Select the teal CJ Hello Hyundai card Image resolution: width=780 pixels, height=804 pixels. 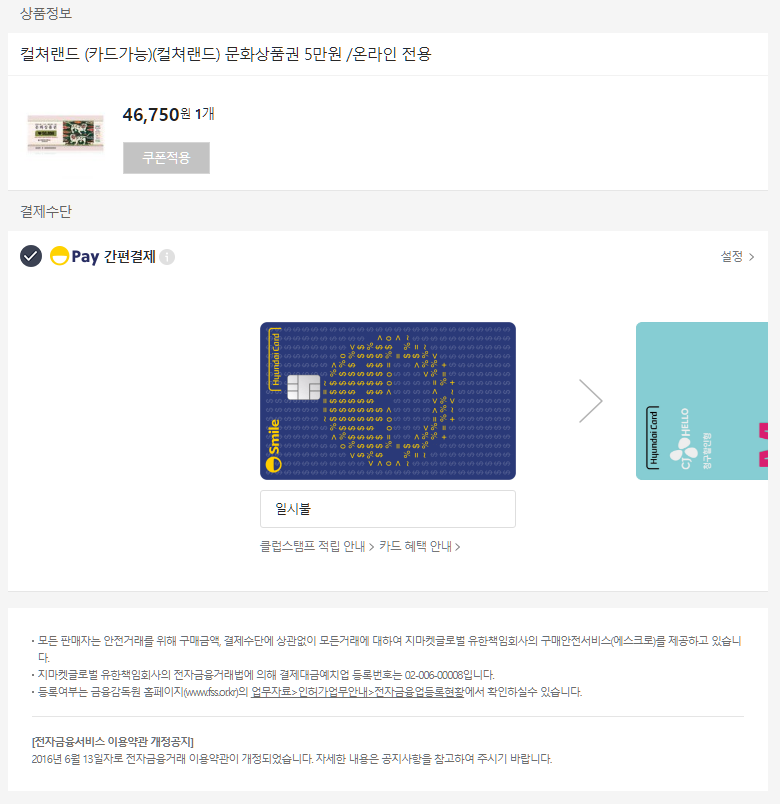pos(702,401)
